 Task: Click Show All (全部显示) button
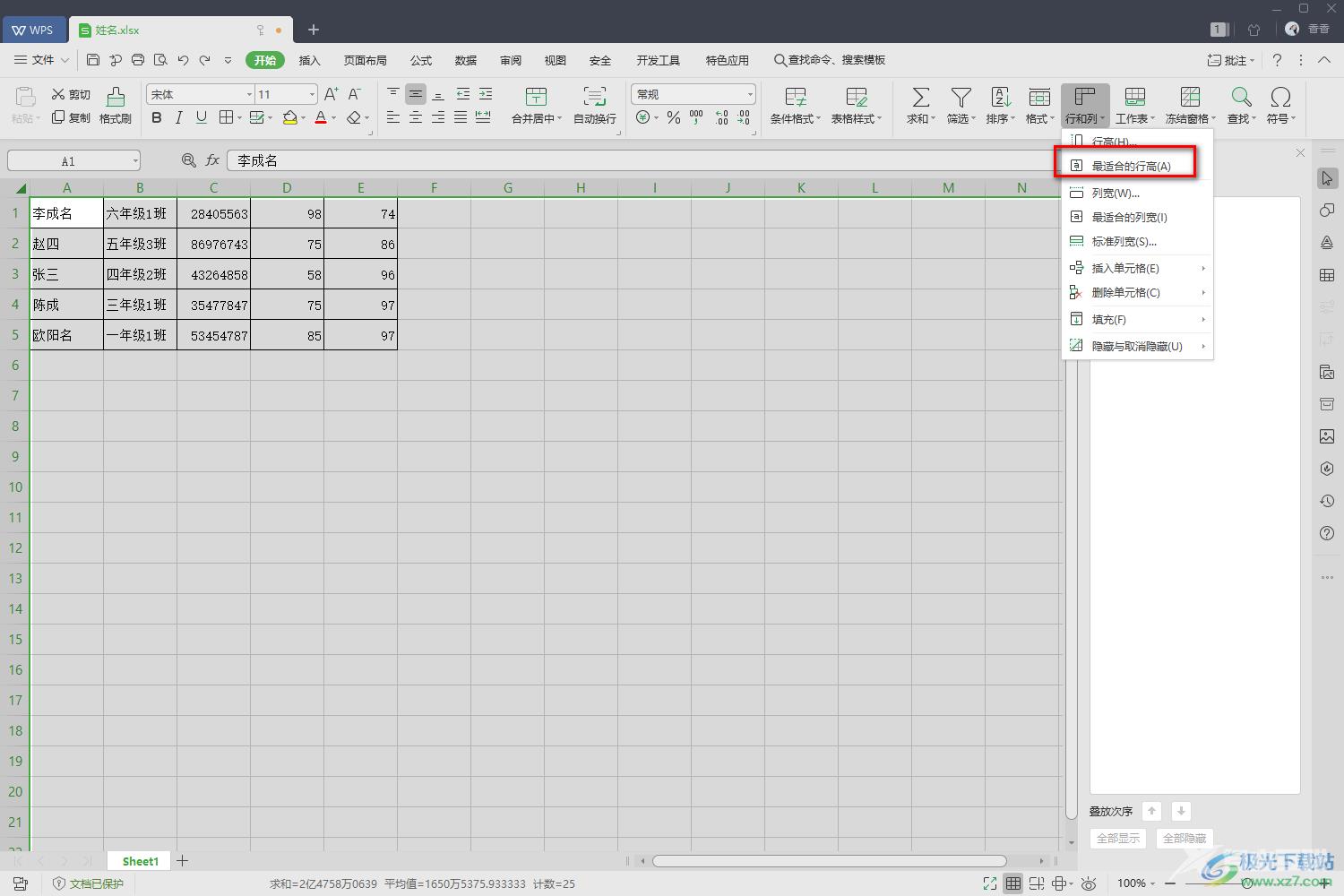click(x=1118, y=838)
